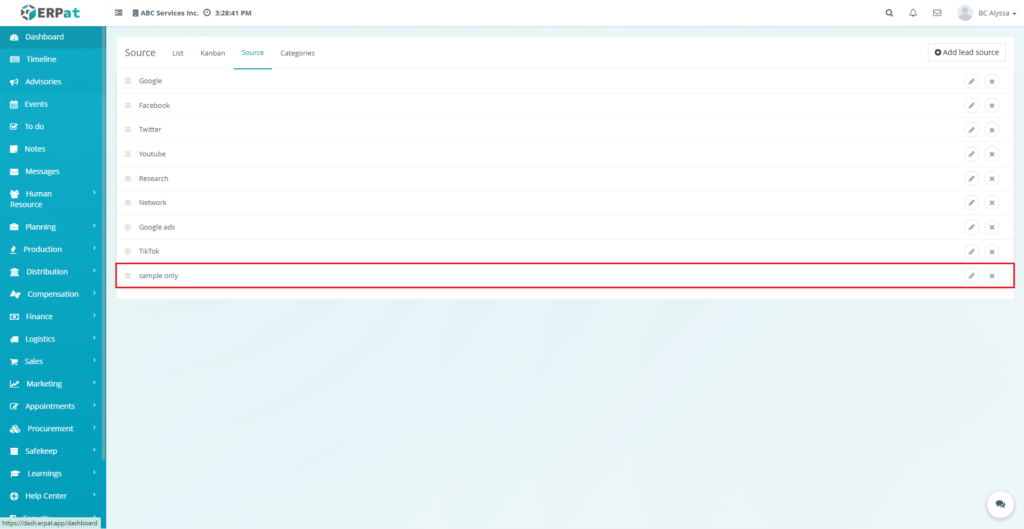This screenshot has height=529, width=1024.
Task: Open the mail envelope icon in header
Action: tap(937, 13)
